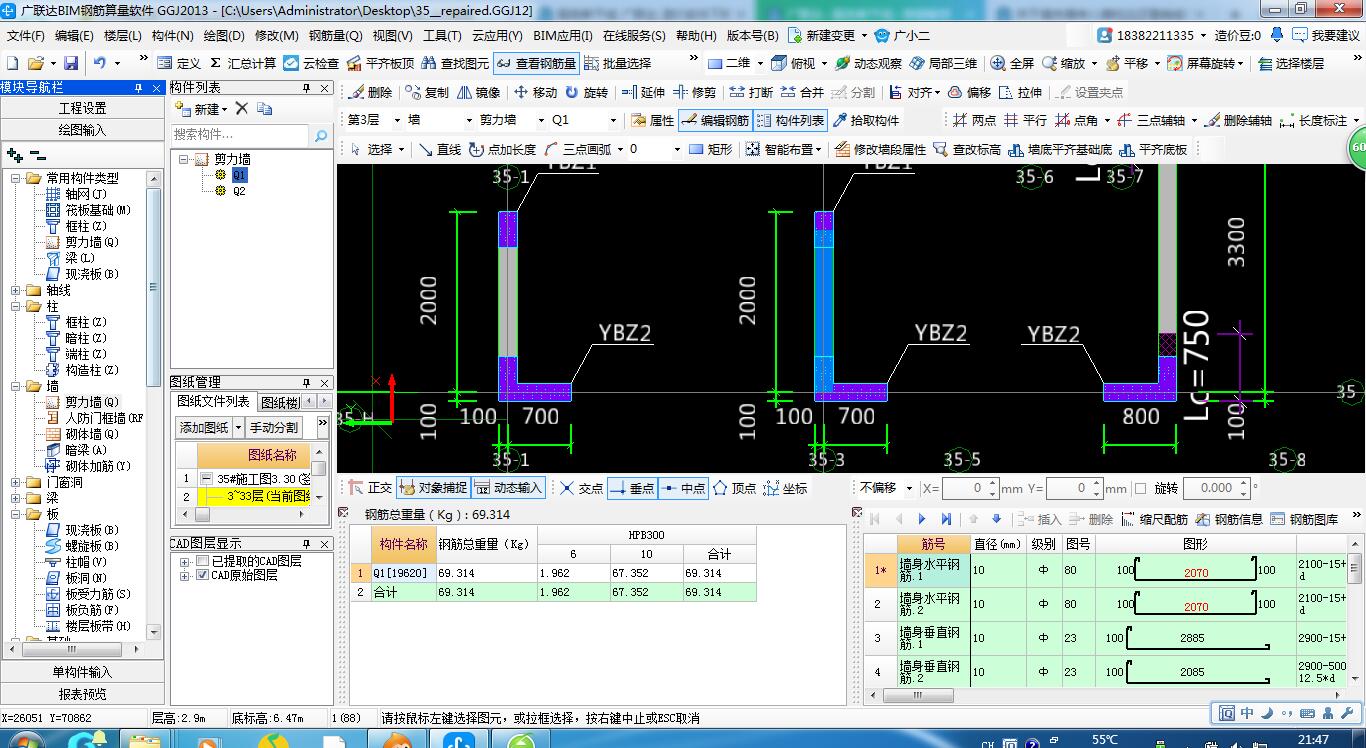Toggle 正交 orthogonal mode
This screenshot has height=748, width=1366.
[x=370, y=488]
